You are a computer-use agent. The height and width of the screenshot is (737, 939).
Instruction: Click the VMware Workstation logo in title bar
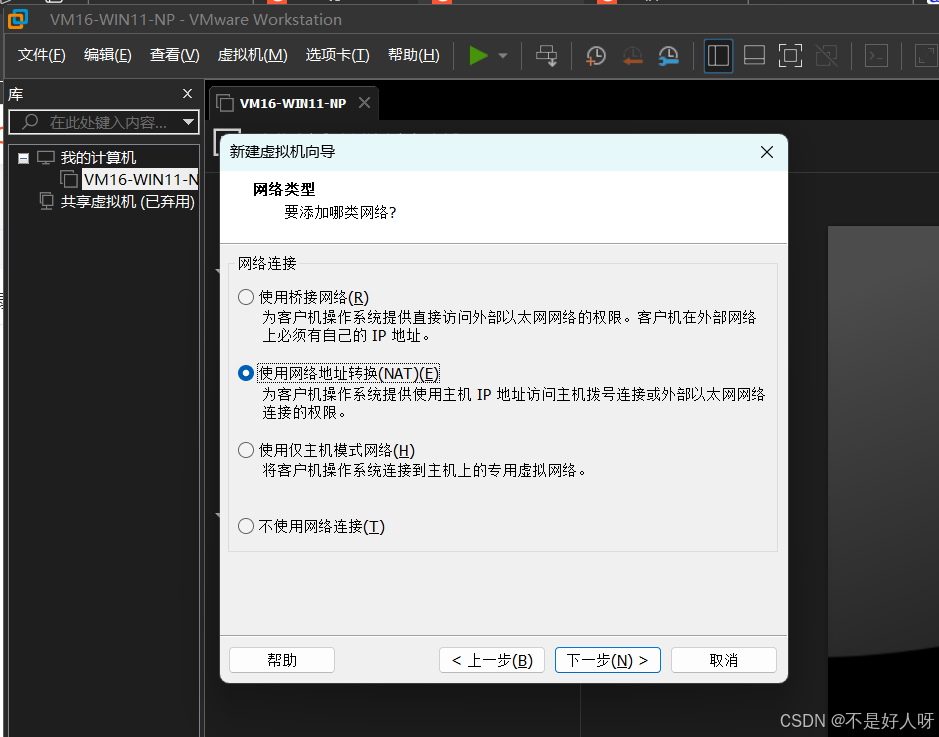[17, 19]
